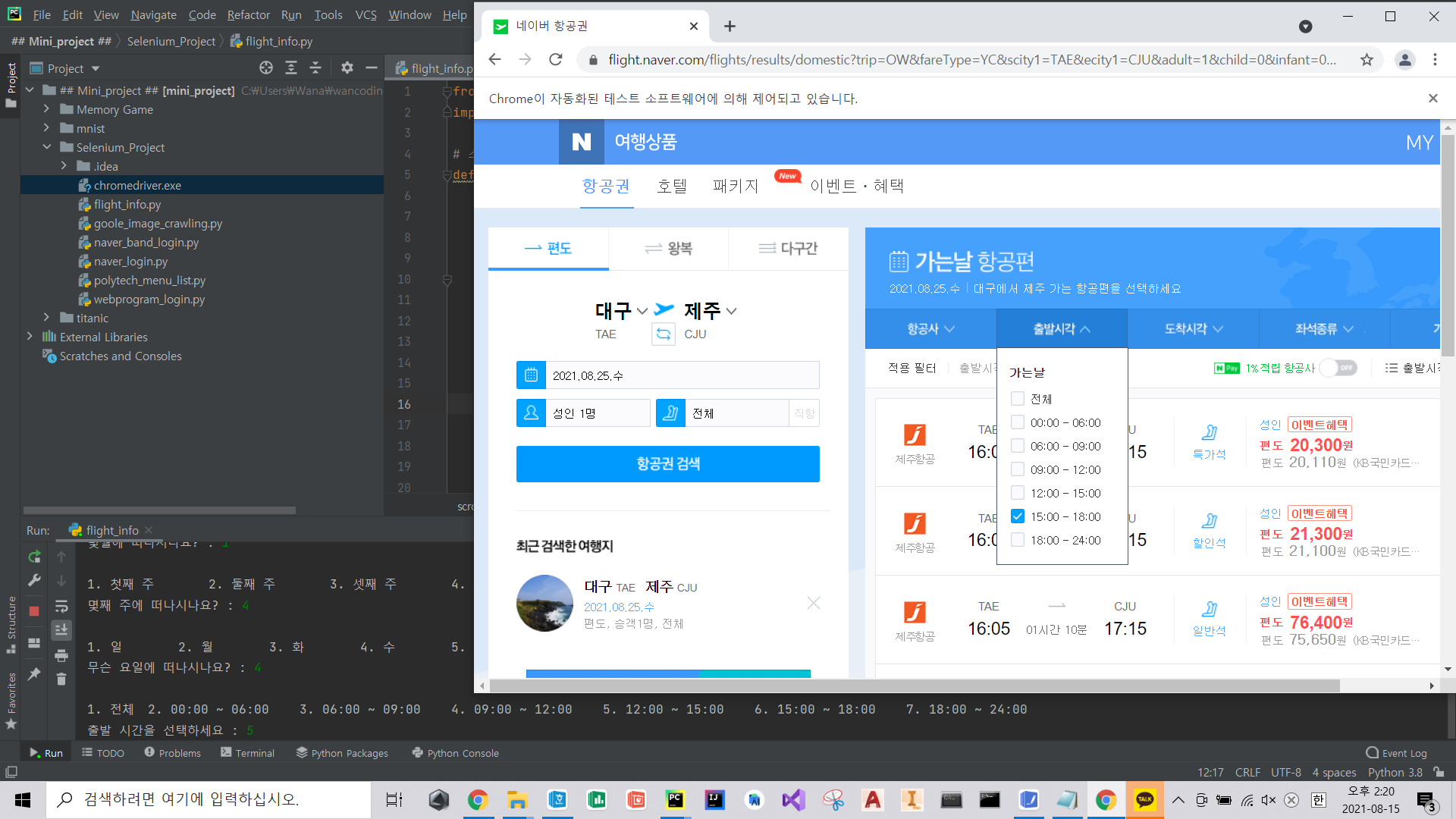This screenshot has height=819, width=1456.
Task: Click Collapse All icon in Project panel
Action: (x=315, y=68)
